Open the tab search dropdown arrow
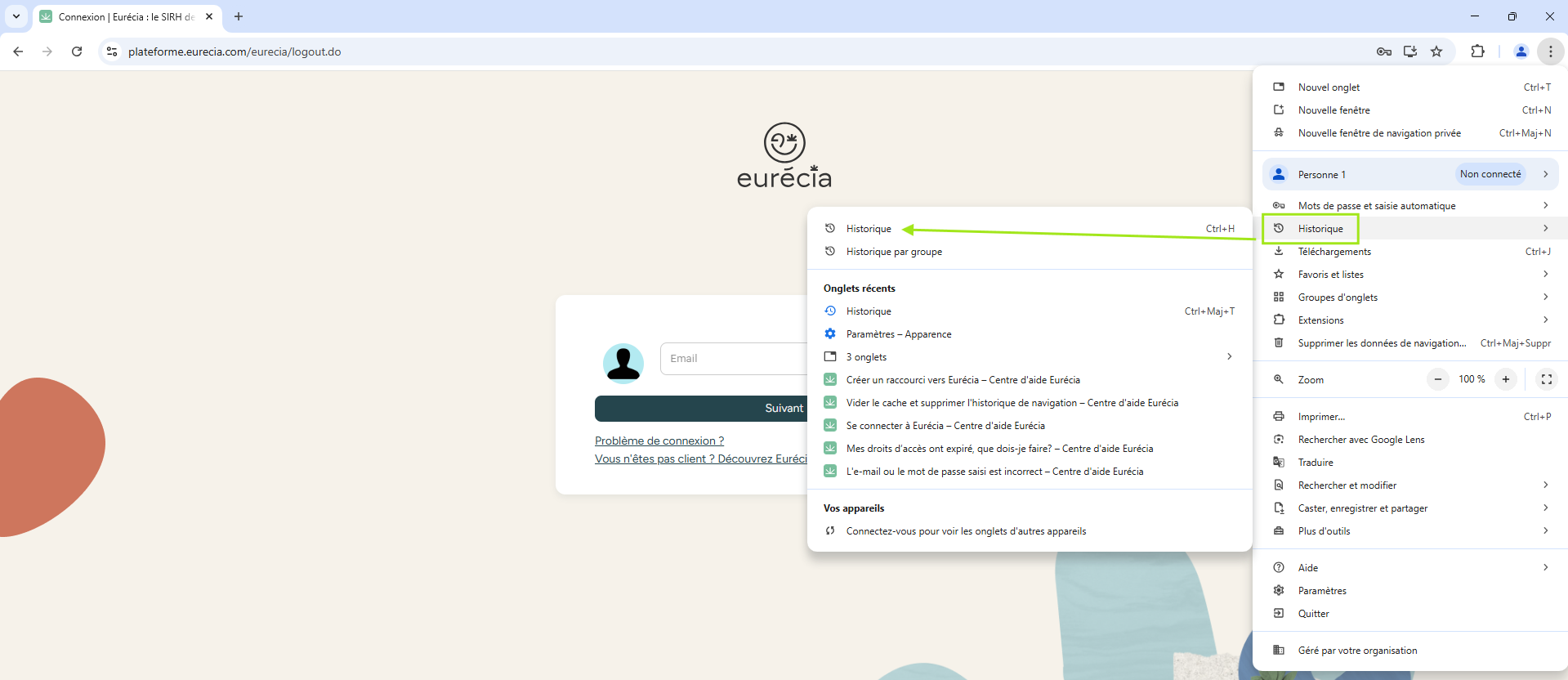 click(16, 16)
